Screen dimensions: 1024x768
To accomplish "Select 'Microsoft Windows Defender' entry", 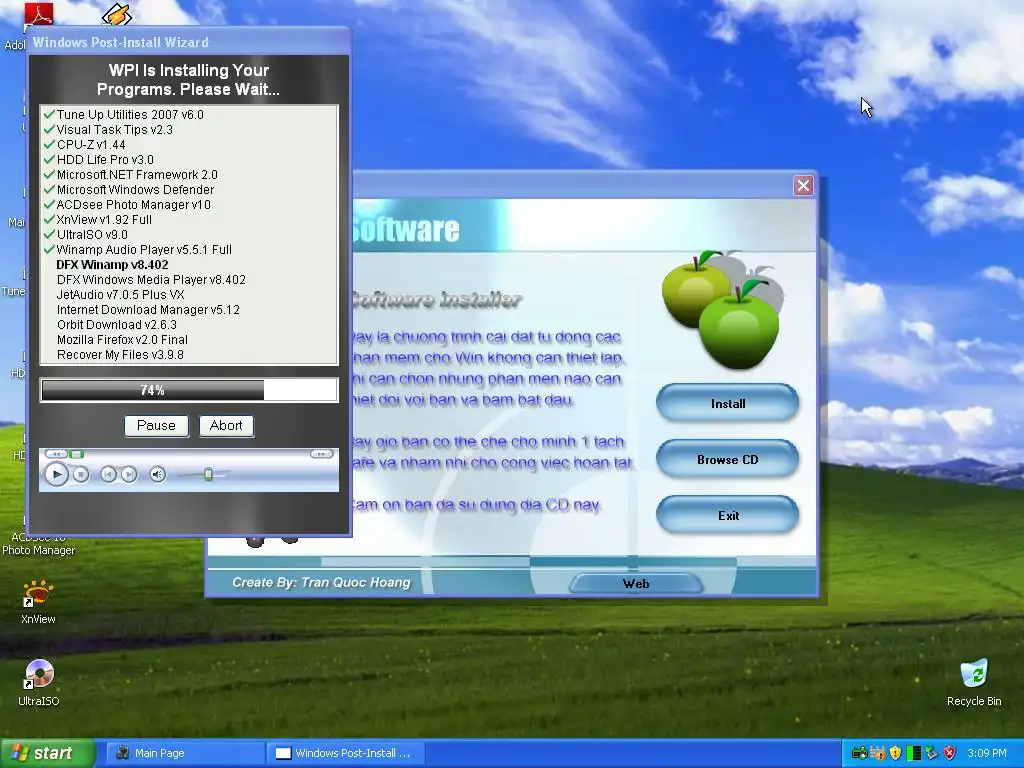I will (x=135, y=189).
